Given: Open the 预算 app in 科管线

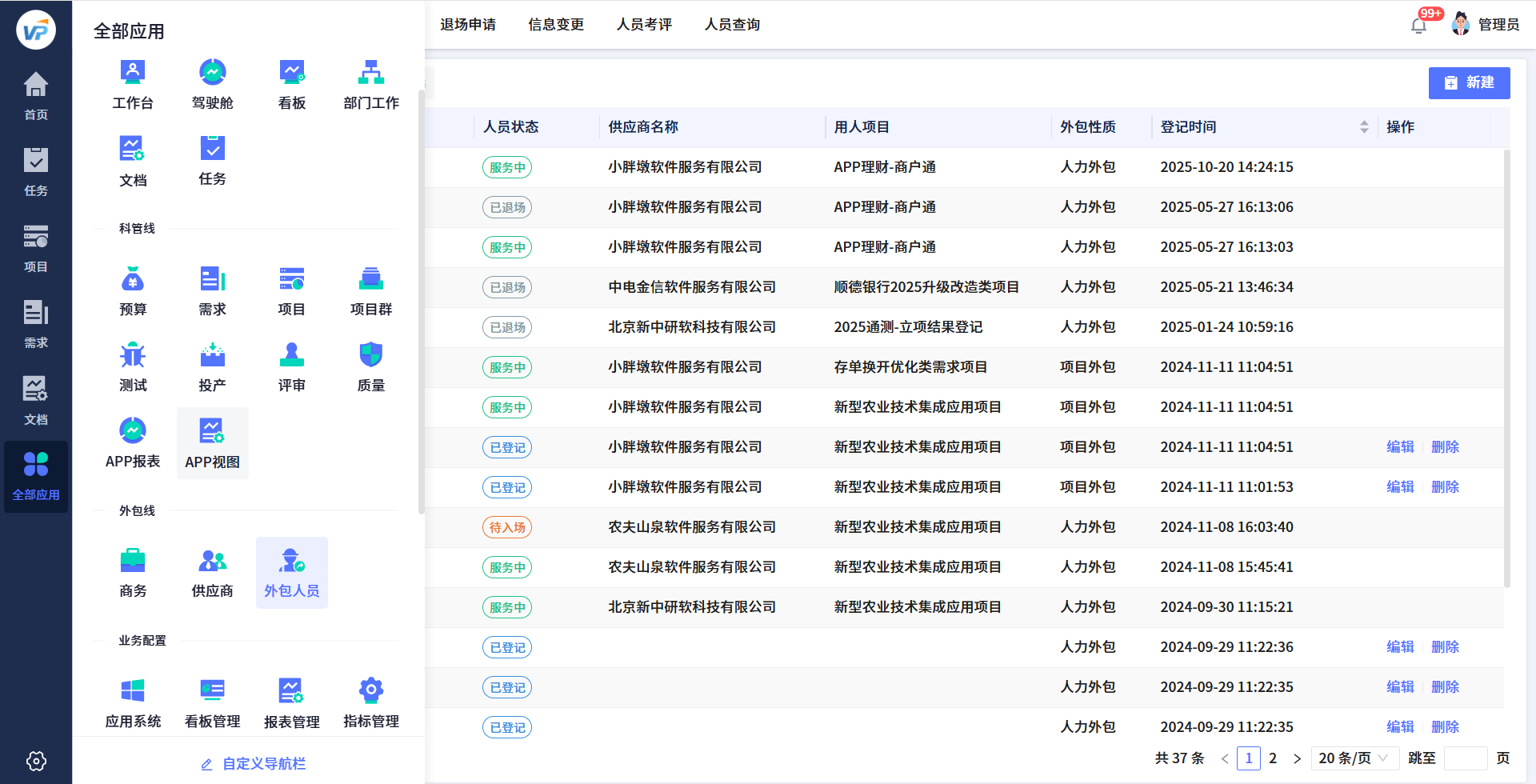Looking at the screenshot, I should pos(133,290).
